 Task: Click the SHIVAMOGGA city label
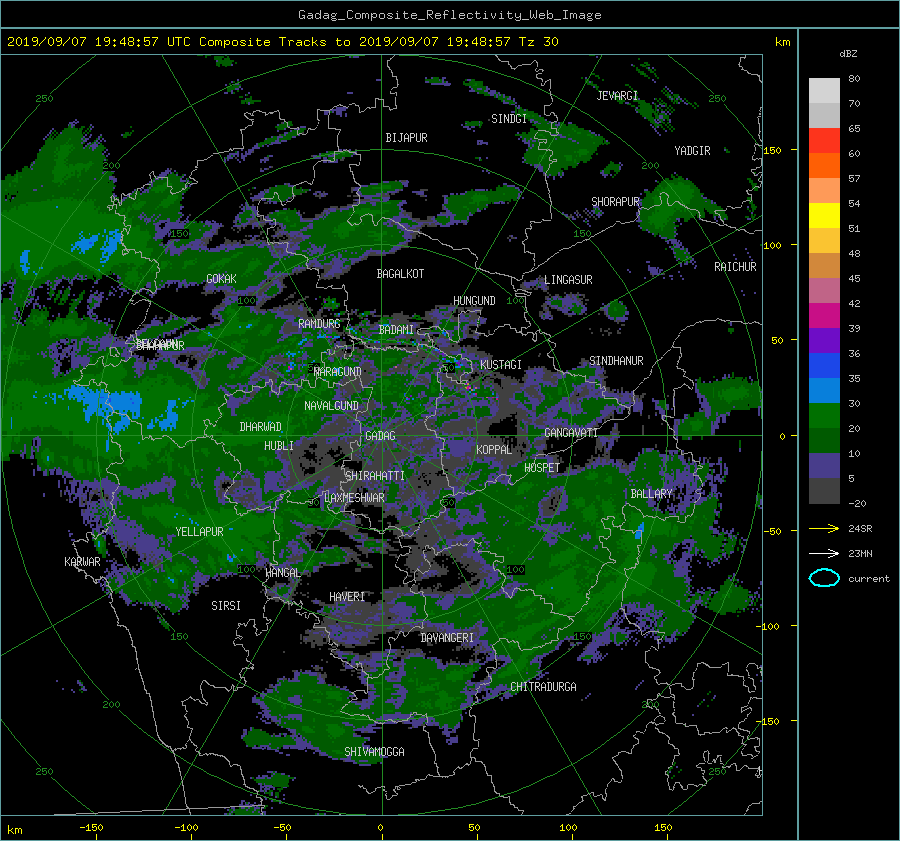click(374, 751)
